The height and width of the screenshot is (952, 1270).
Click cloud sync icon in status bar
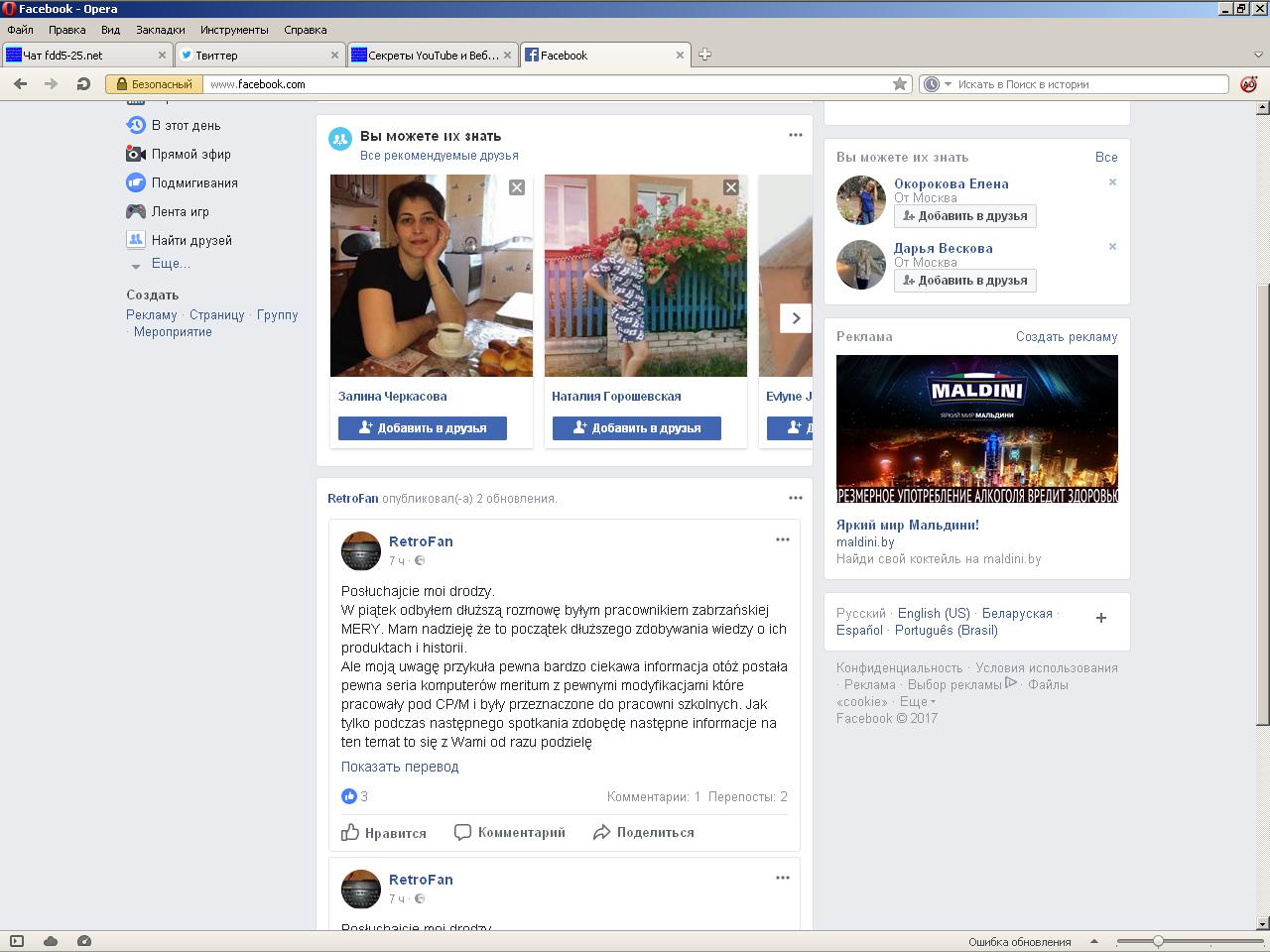[51, 941]
